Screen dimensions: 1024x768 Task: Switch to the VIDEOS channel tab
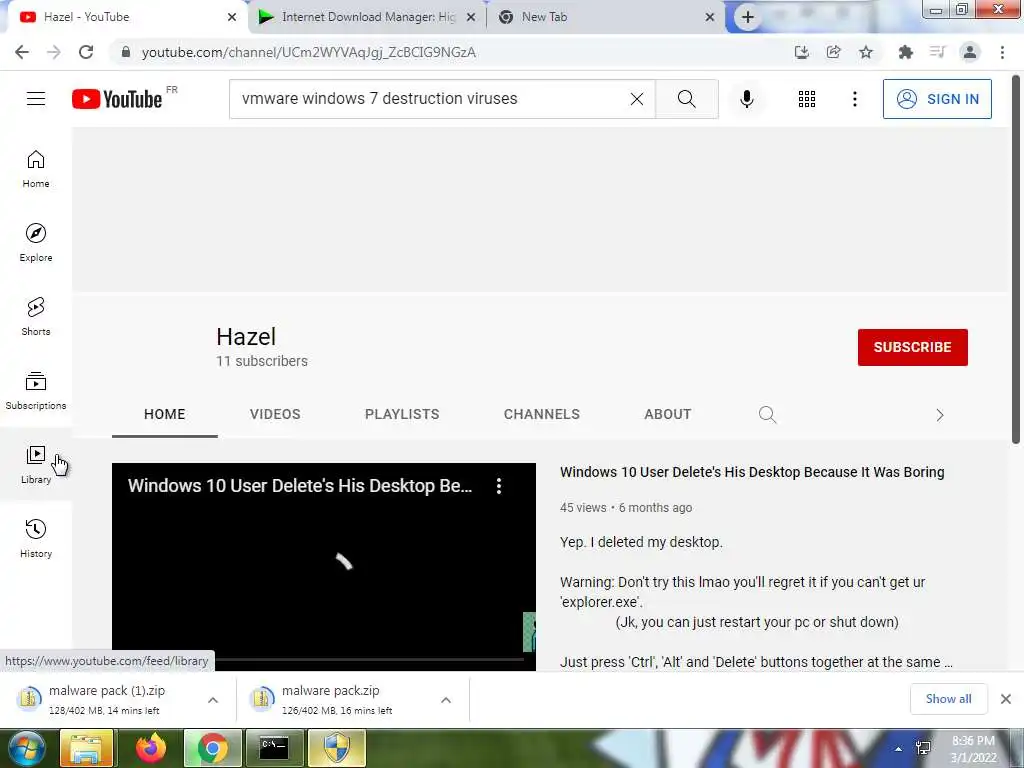[x=275, y=415]
